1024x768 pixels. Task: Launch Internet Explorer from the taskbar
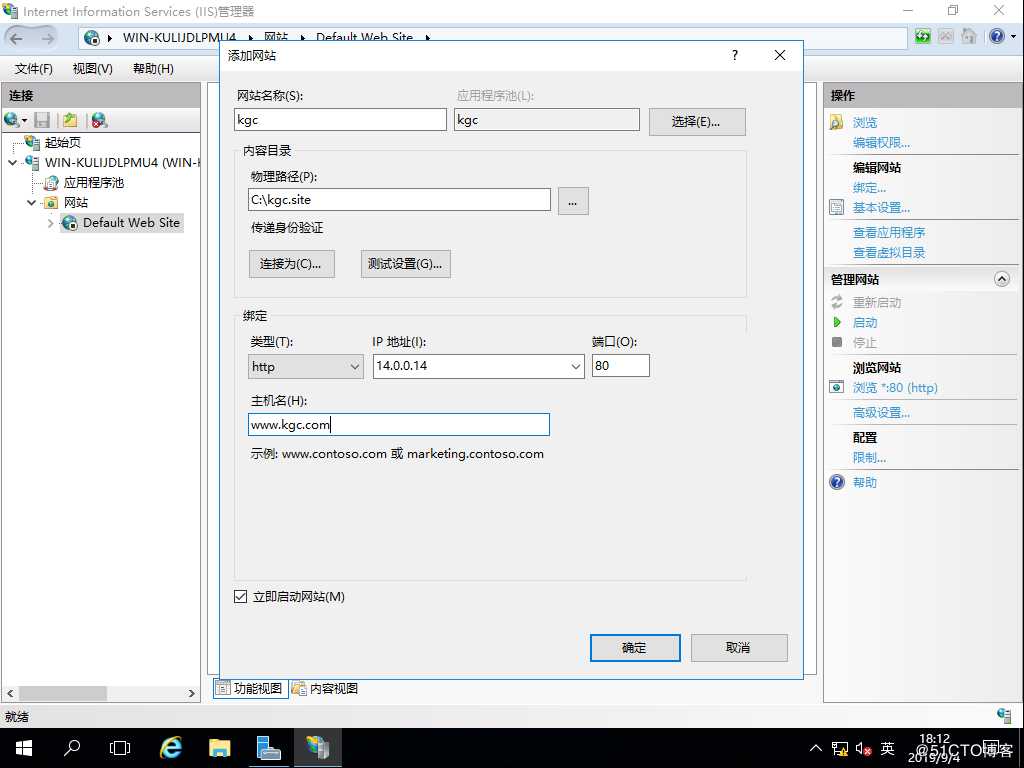[x=170, y=748]
